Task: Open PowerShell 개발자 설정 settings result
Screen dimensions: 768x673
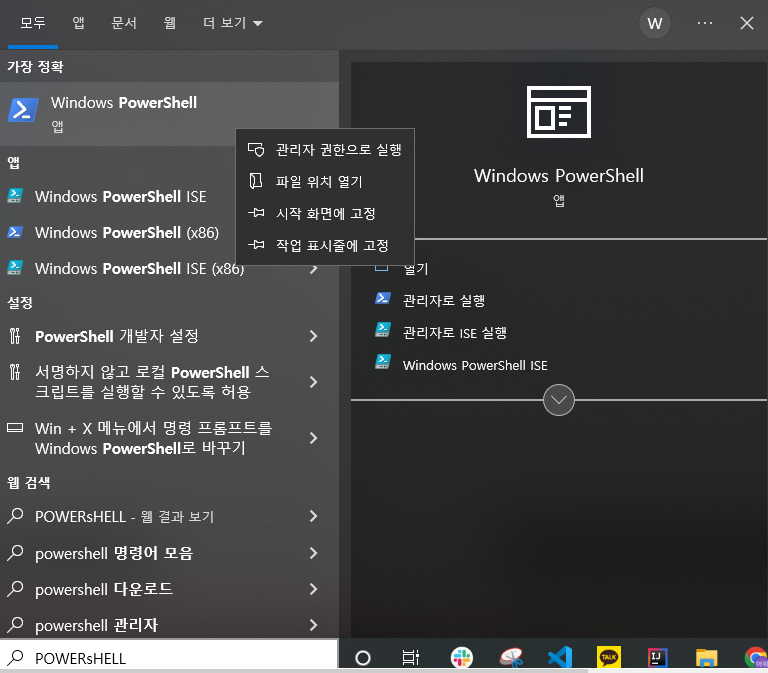Action: 169,336
